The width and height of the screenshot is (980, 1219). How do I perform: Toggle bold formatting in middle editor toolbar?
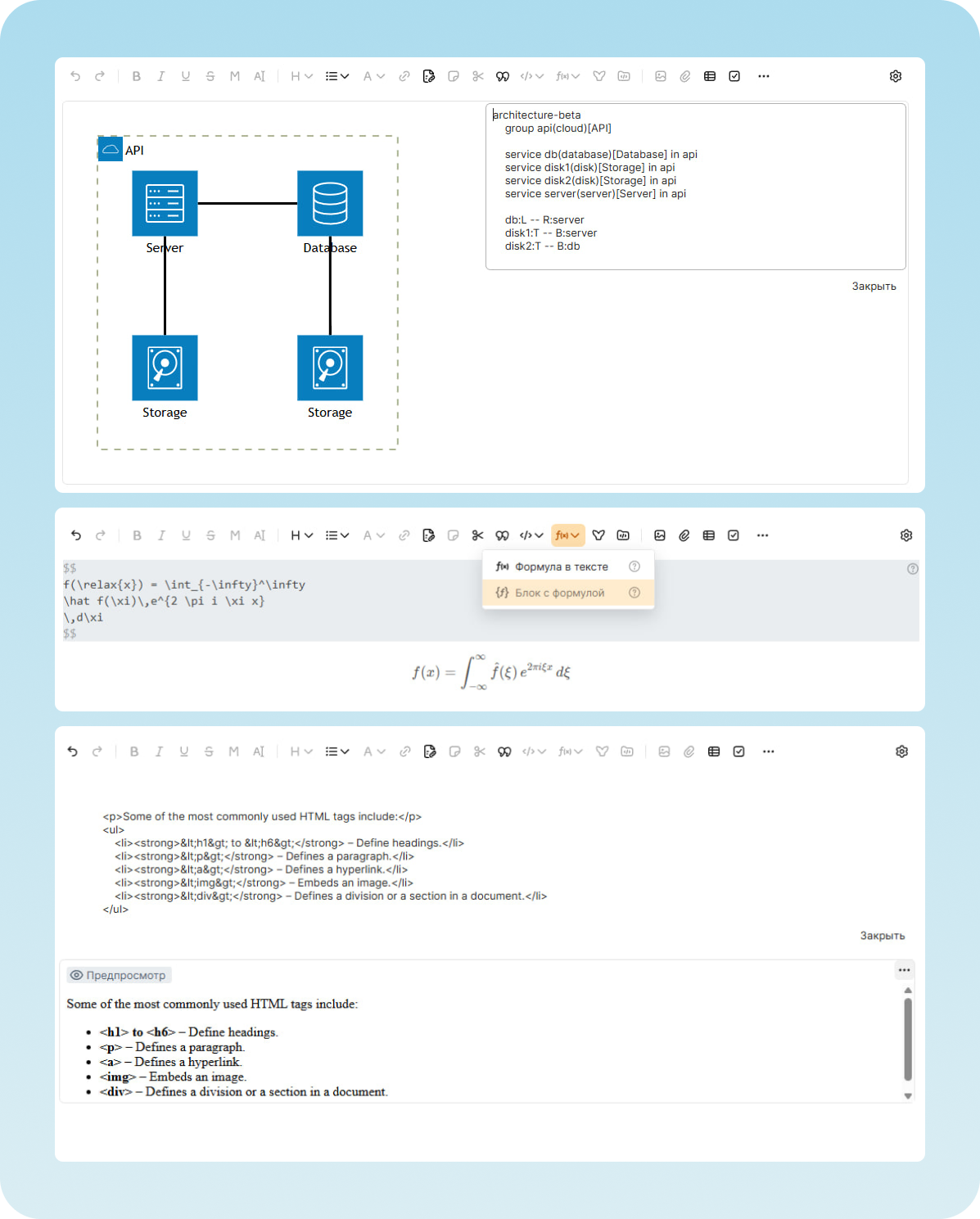coord(137,535)
